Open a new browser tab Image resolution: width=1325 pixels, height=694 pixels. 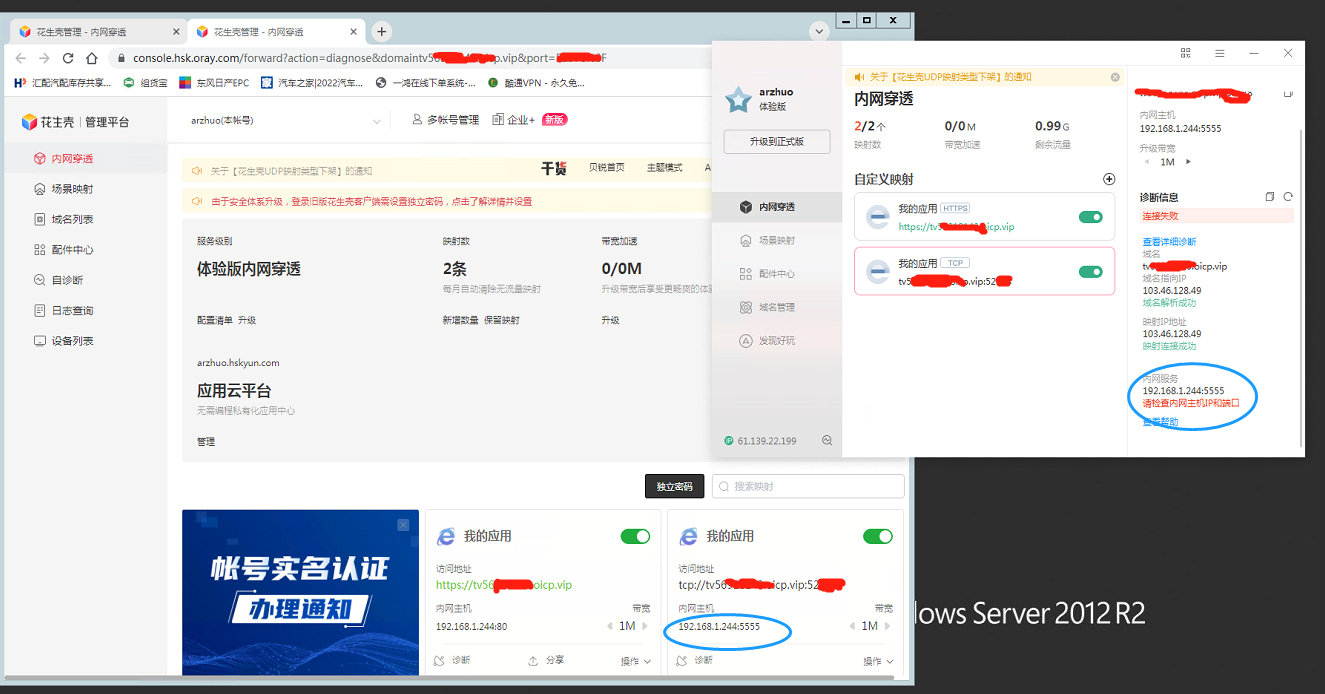(381, 32)
